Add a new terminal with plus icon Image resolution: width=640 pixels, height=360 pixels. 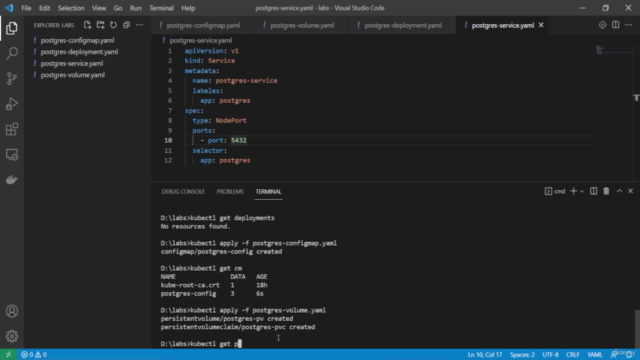pos(573,191)
